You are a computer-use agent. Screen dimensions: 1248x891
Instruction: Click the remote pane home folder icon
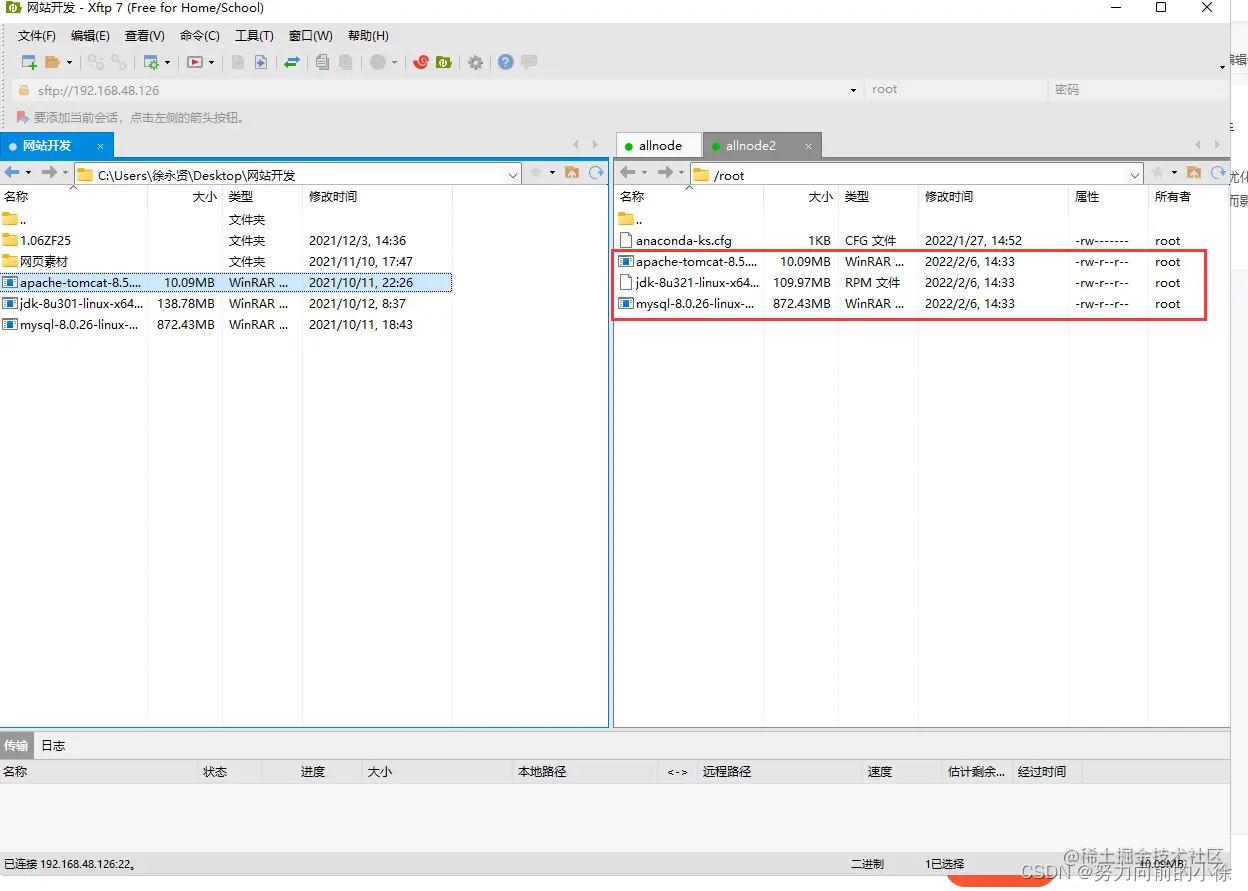(x=1194, y=173)
